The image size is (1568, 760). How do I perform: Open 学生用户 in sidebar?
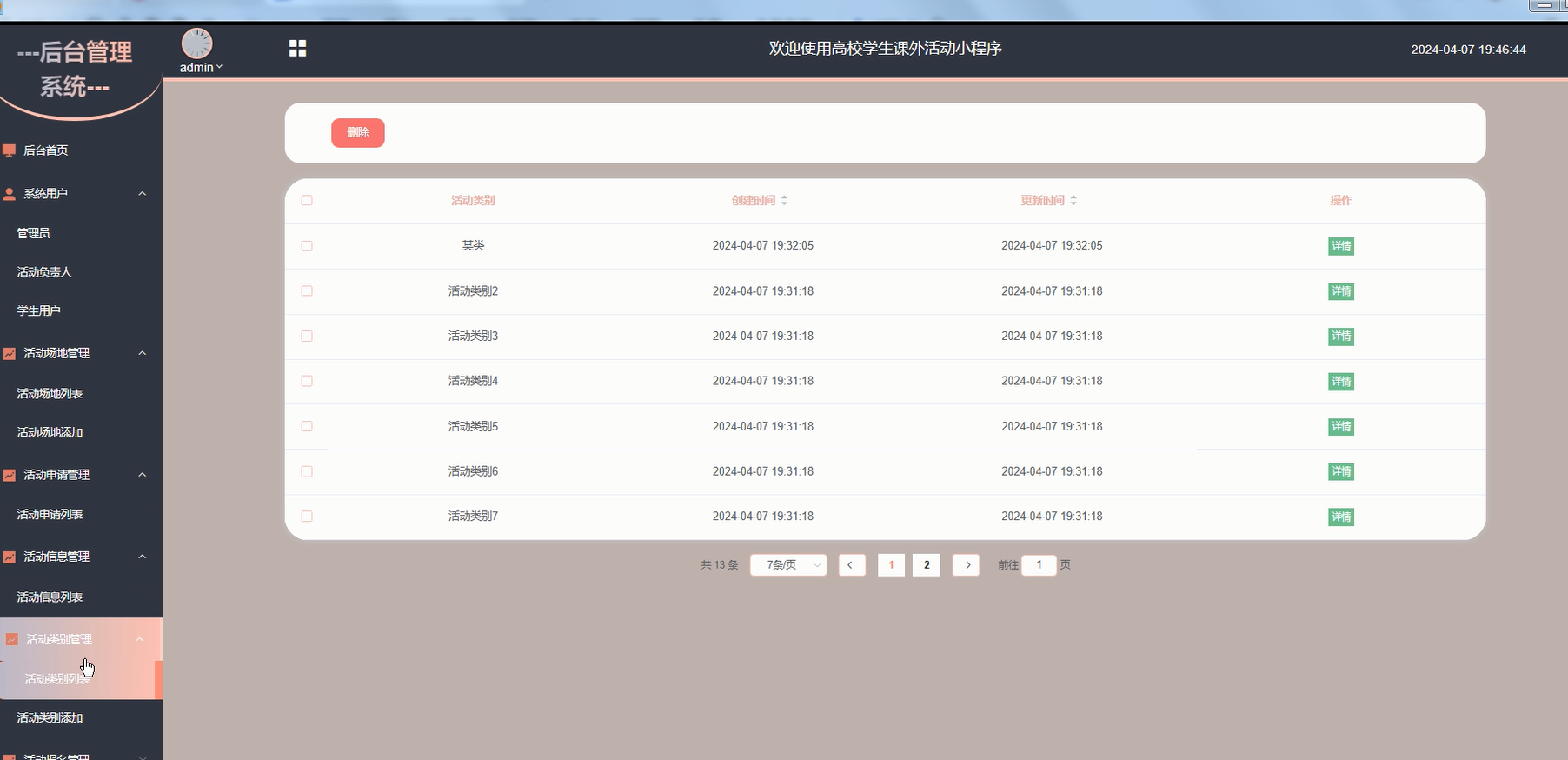(x=39, y=311)
